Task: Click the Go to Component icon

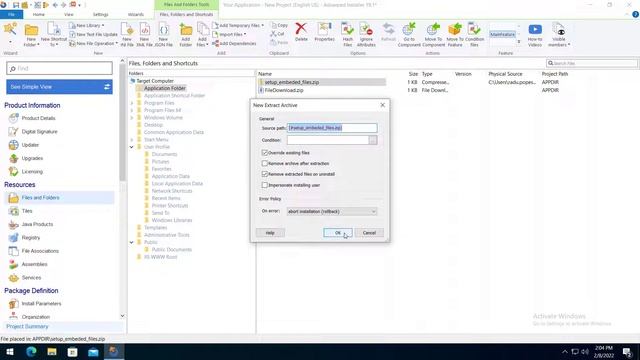Action: 409,35
